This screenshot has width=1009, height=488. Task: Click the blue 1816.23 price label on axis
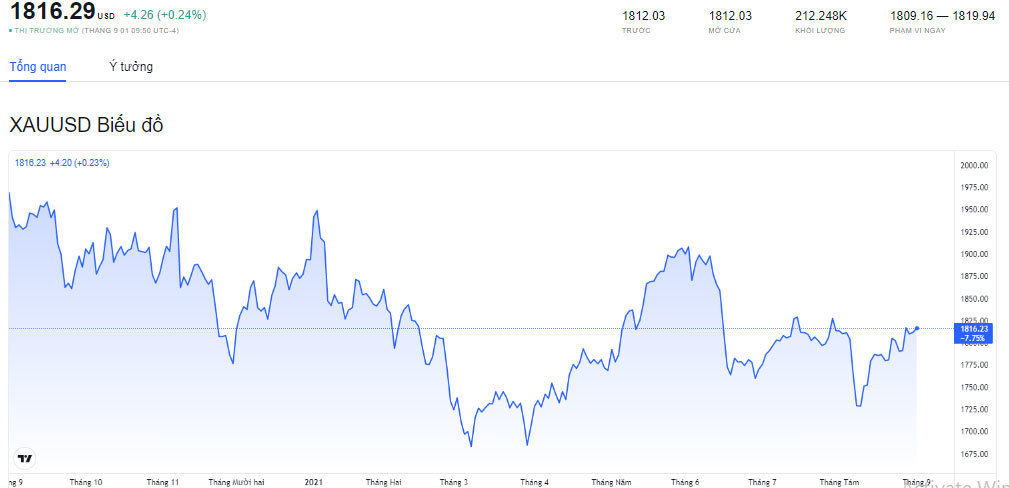[x=973, y=333]
